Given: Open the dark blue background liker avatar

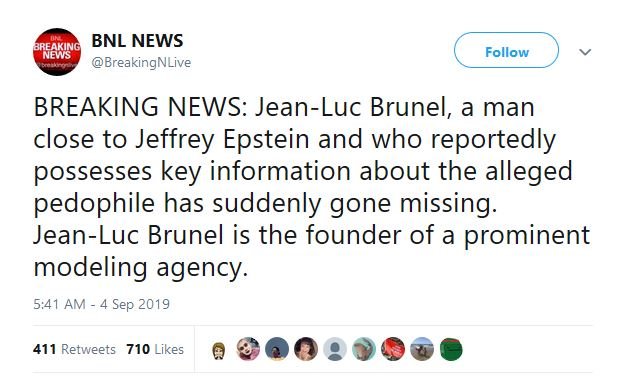Looking at the screenshot, I should [277, 349].
